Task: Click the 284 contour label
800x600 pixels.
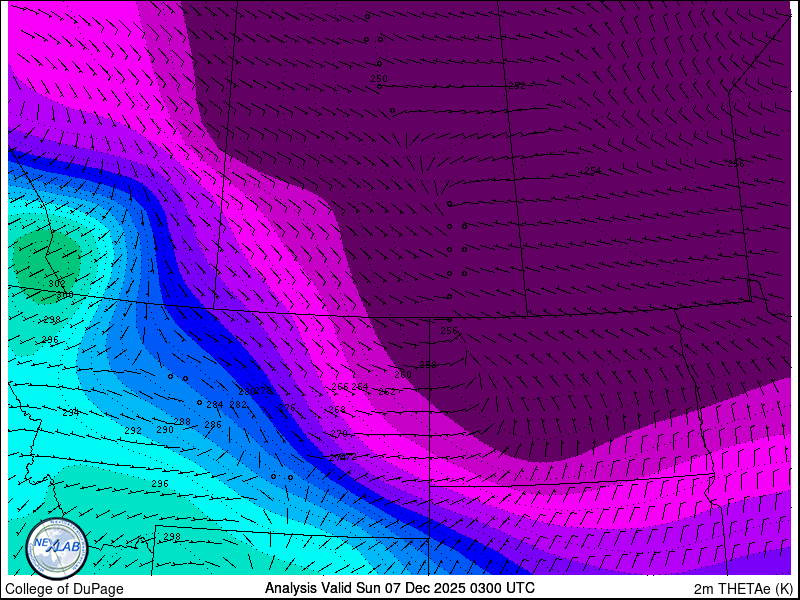Action: point(215,405)
